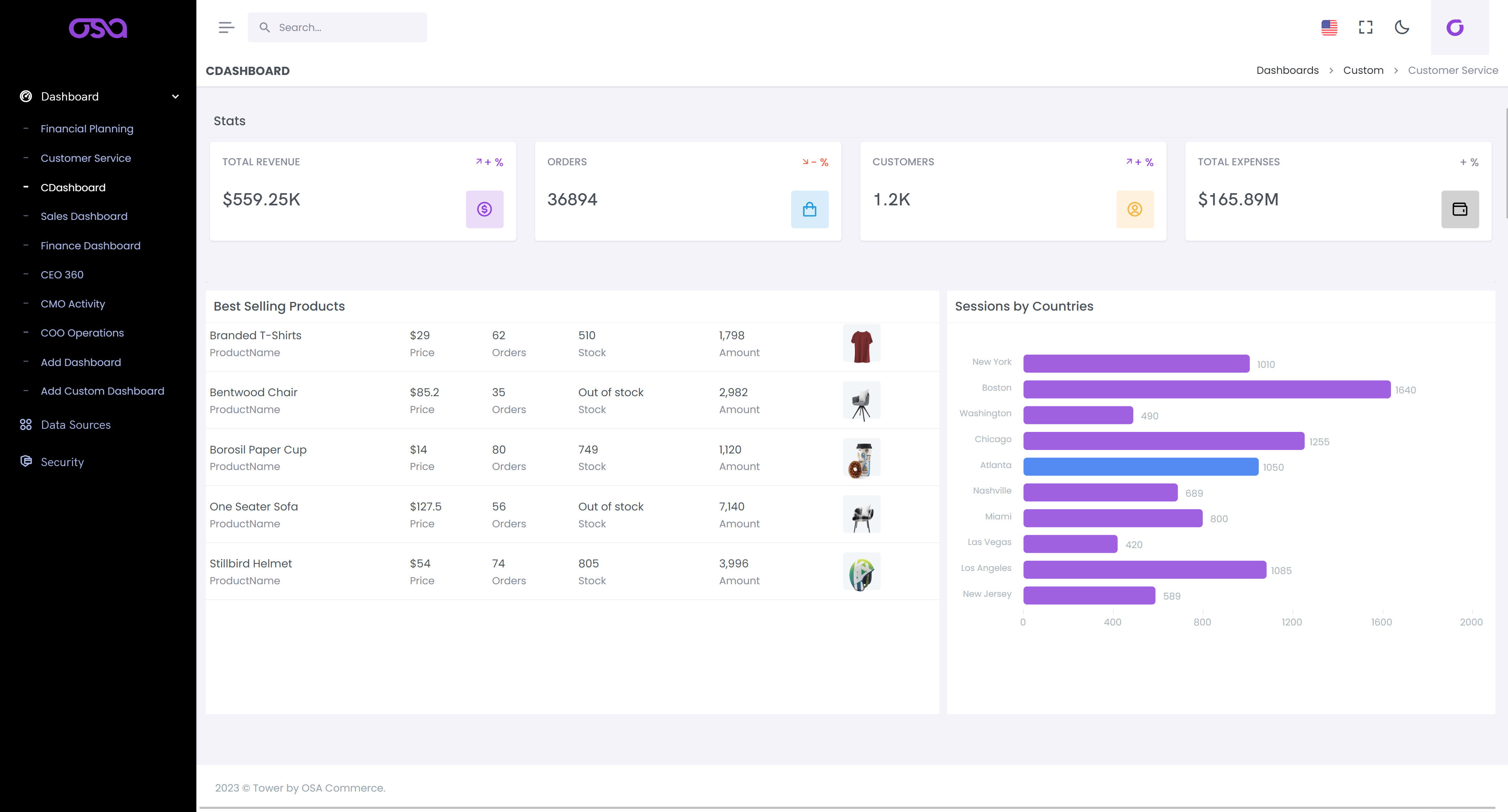Toggle the sidebar with the hamburger icon
Viewport: 1508px width, 812px height.
(x=226, y=27)
